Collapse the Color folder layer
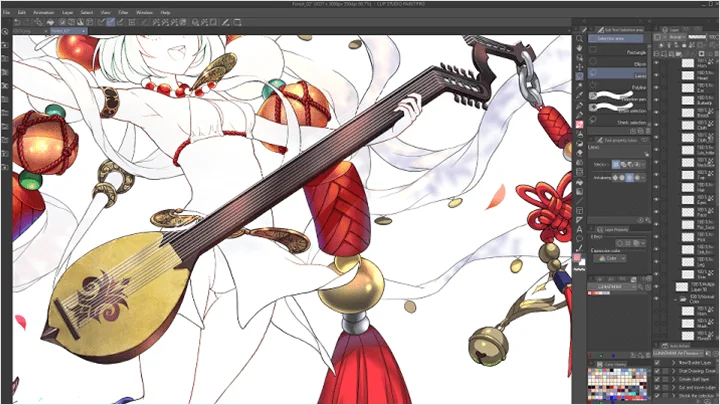Viewport: 720px width, 405px height. pos(676,299)
